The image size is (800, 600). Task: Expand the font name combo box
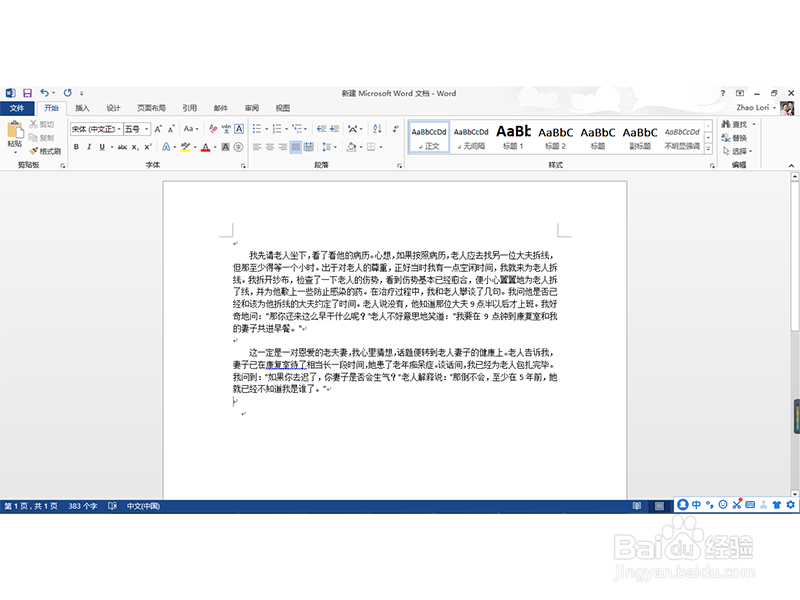tap(120, 130)
